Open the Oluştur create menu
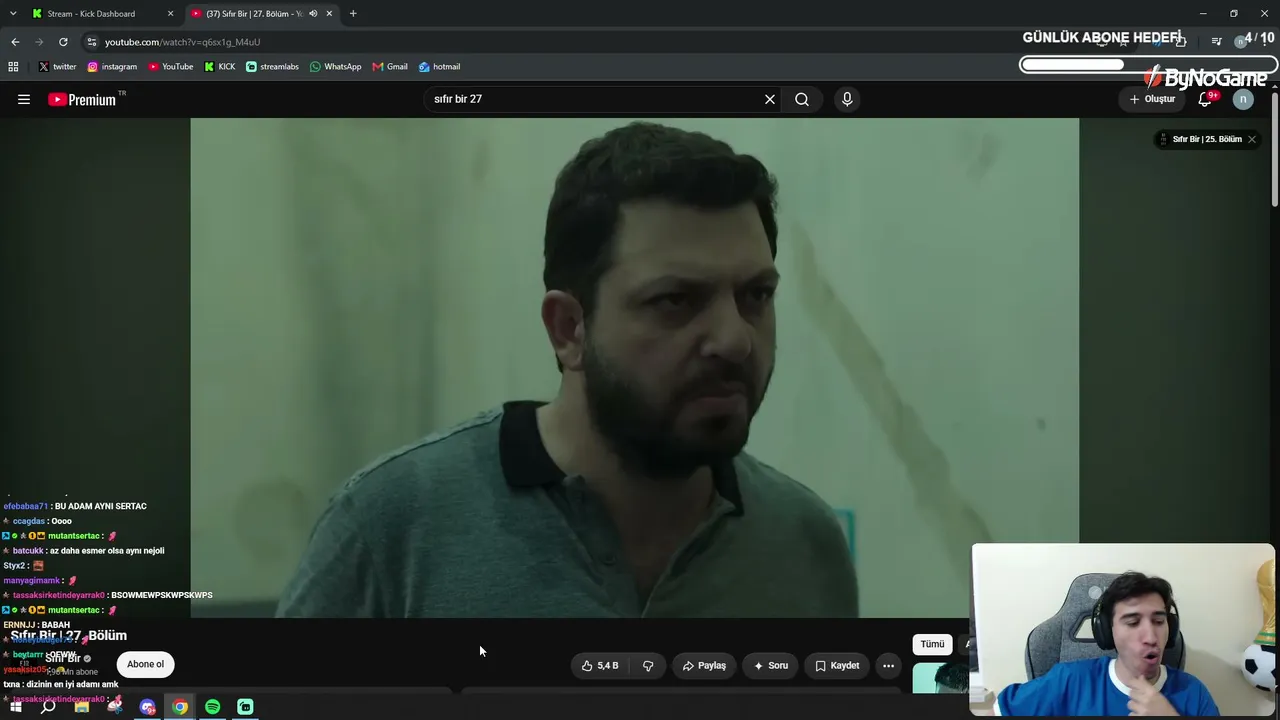Screen dimensions: 1280x720 tap(1153, 99)
